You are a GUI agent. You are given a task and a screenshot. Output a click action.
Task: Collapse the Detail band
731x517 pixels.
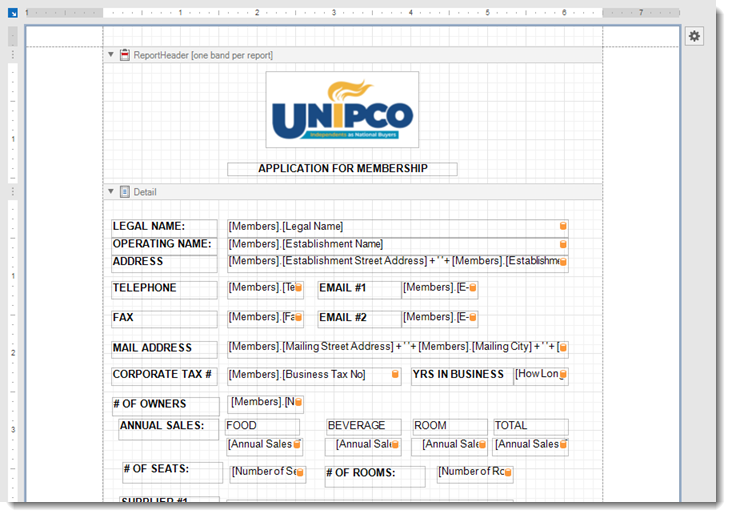111,191
